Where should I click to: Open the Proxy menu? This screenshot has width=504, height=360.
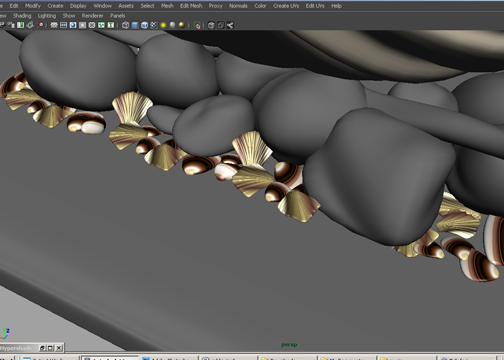[x=216, y=6]
